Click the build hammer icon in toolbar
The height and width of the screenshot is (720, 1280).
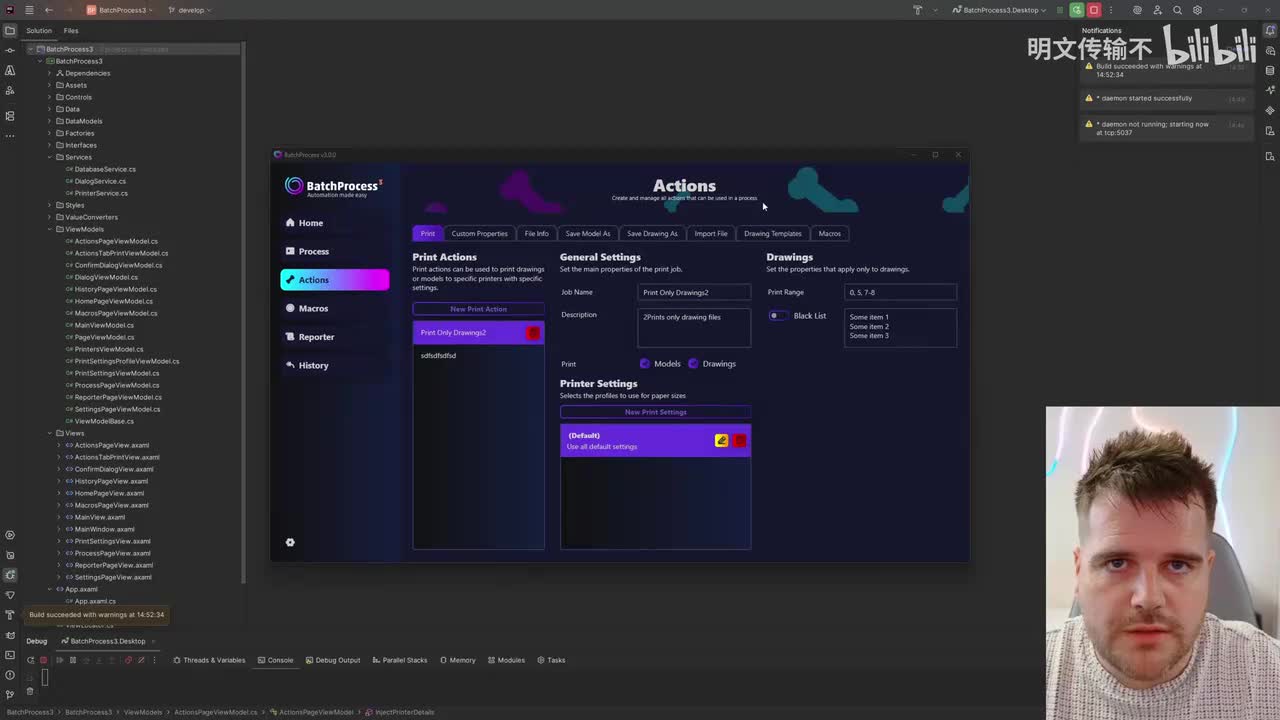tap(917, 10)
